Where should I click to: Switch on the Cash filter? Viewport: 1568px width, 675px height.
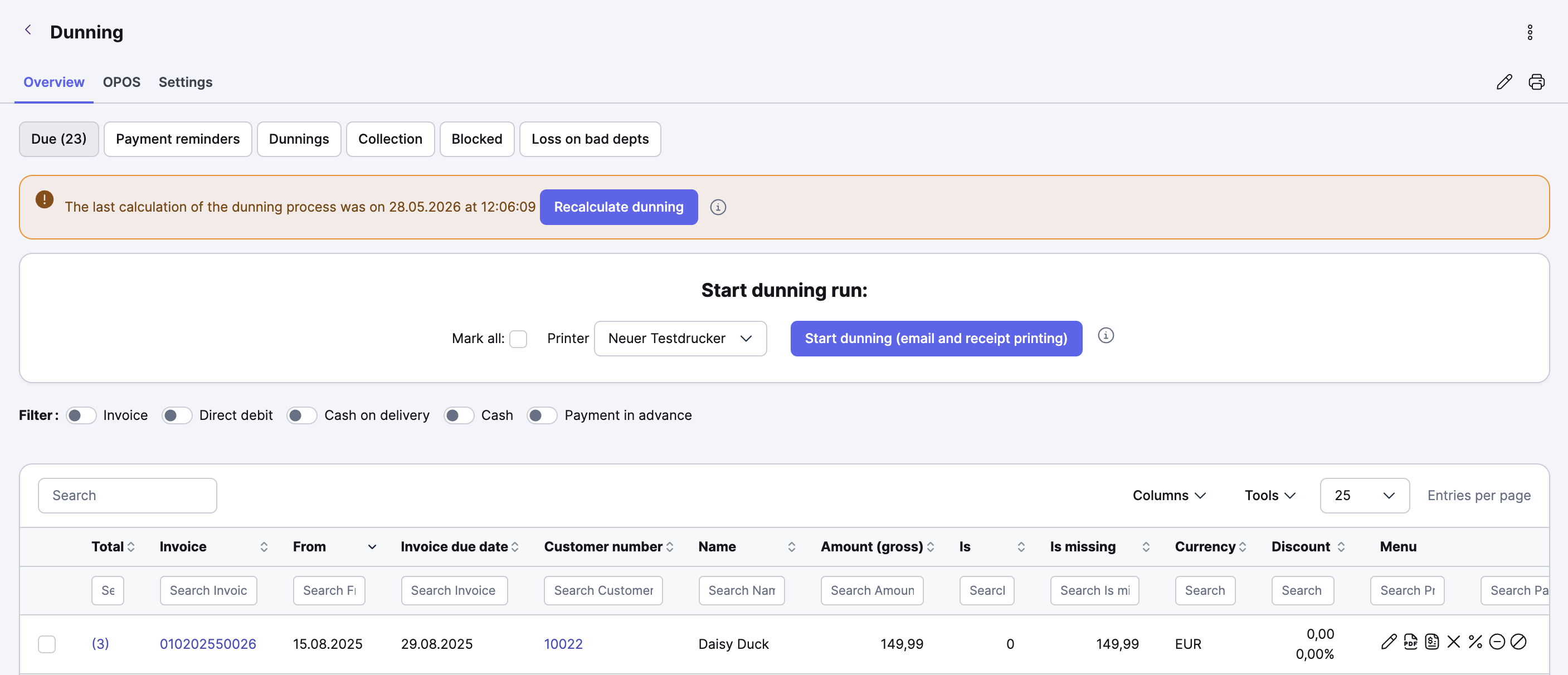(x=459, y=415)
